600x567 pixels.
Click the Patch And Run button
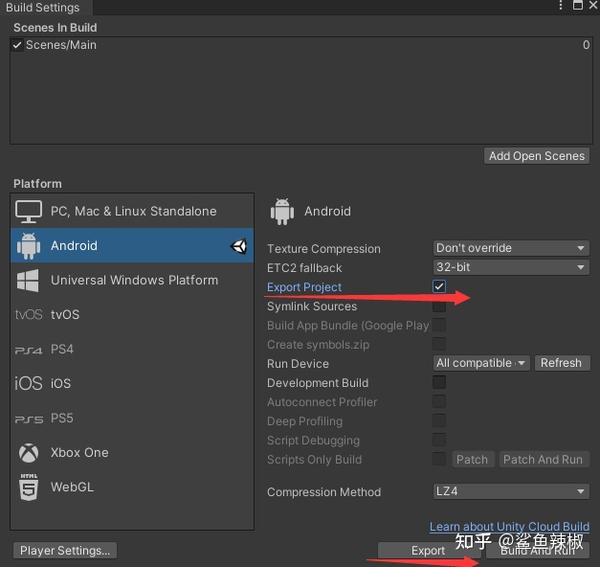[544, 459]
